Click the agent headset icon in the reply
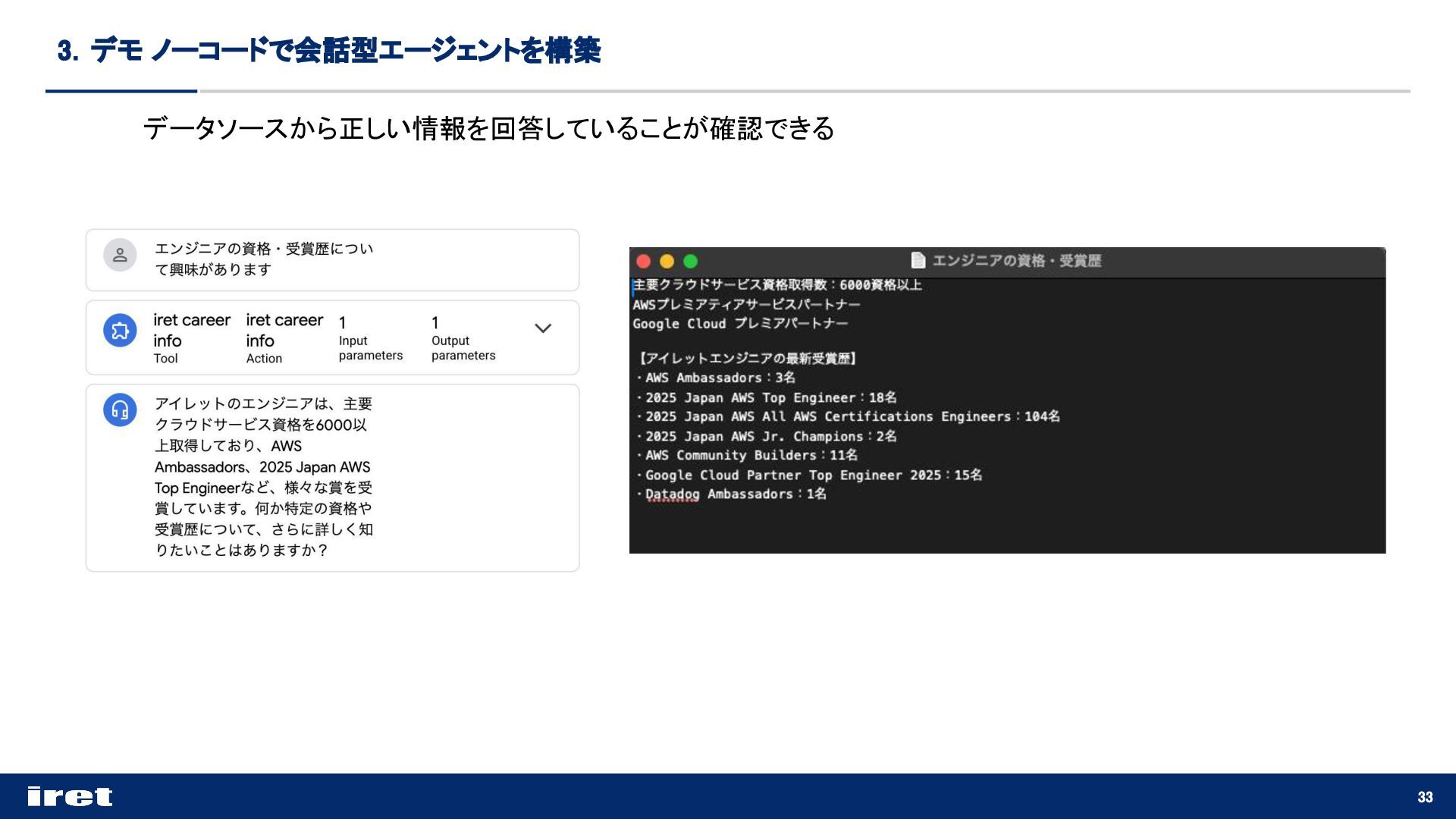Viewport: 1456px width, 819px height. pyautogui.click(x=120, y=410)
